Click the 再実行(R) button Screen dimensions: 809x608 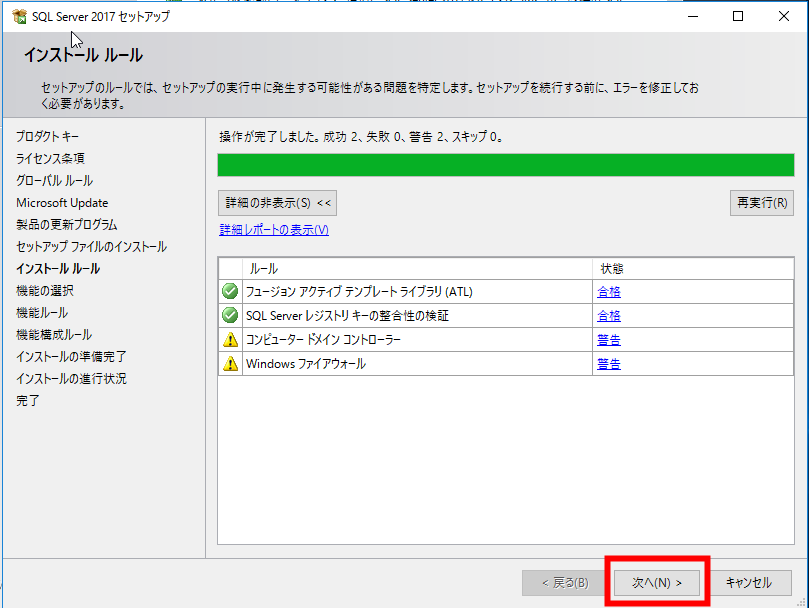[x=762, y=203]
